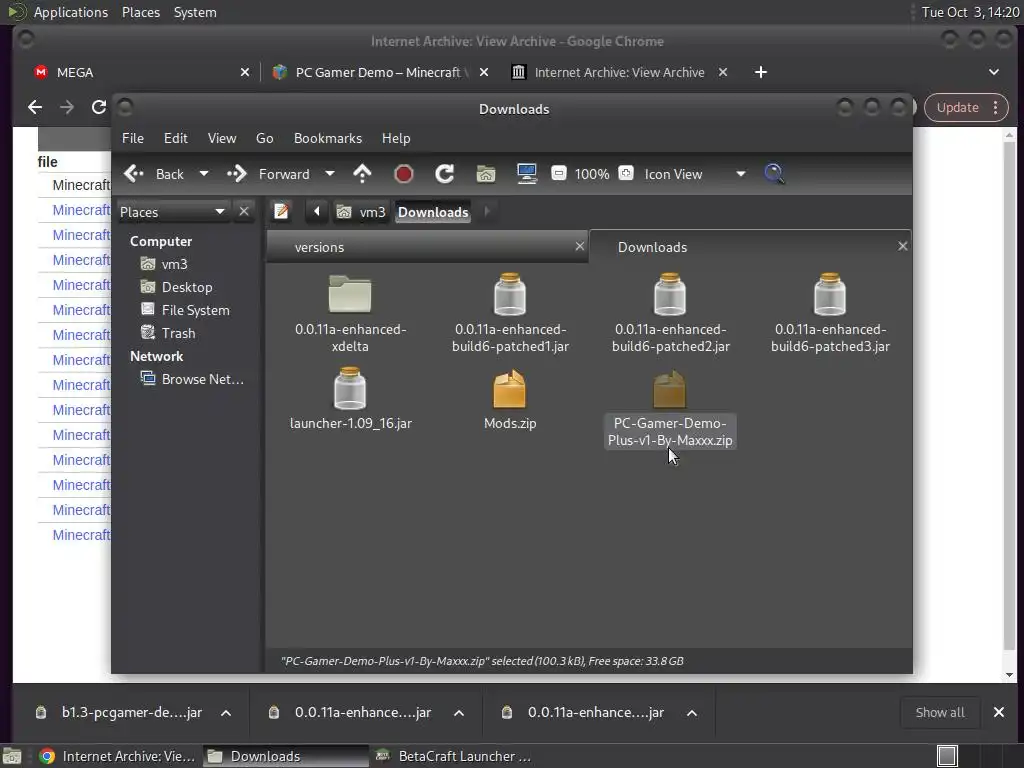Screen dimensions: 1024x768
Task: Open Back history dropdown arrow
Action: 204,174
